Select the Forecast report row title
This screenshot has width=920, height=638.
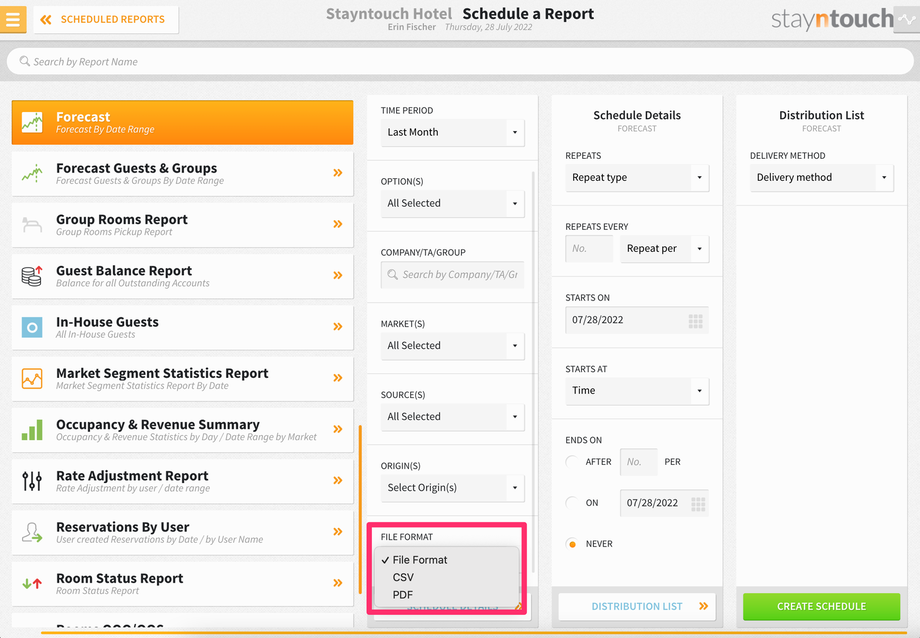(x=83, y=117)
